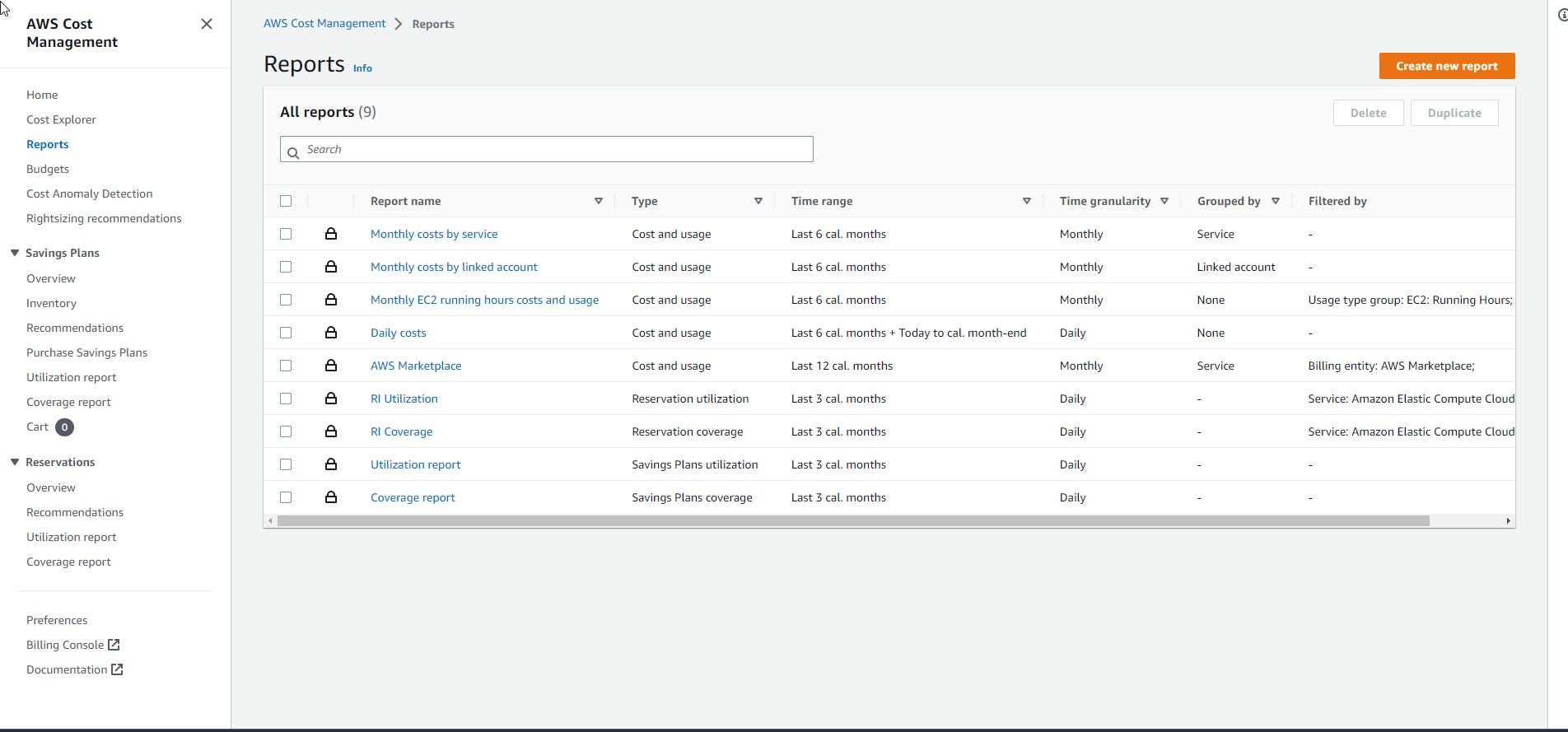Viewport: 1568px width, 732px height.
Task: Click the breadcrumb chevron separator
Action: 399,24
